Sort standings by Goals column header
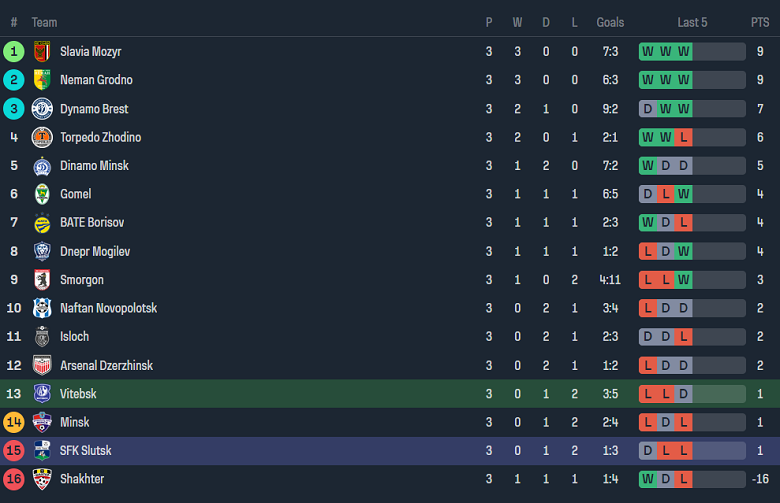Viewport: 780px width, 503px height. click(x=610, y=22)
